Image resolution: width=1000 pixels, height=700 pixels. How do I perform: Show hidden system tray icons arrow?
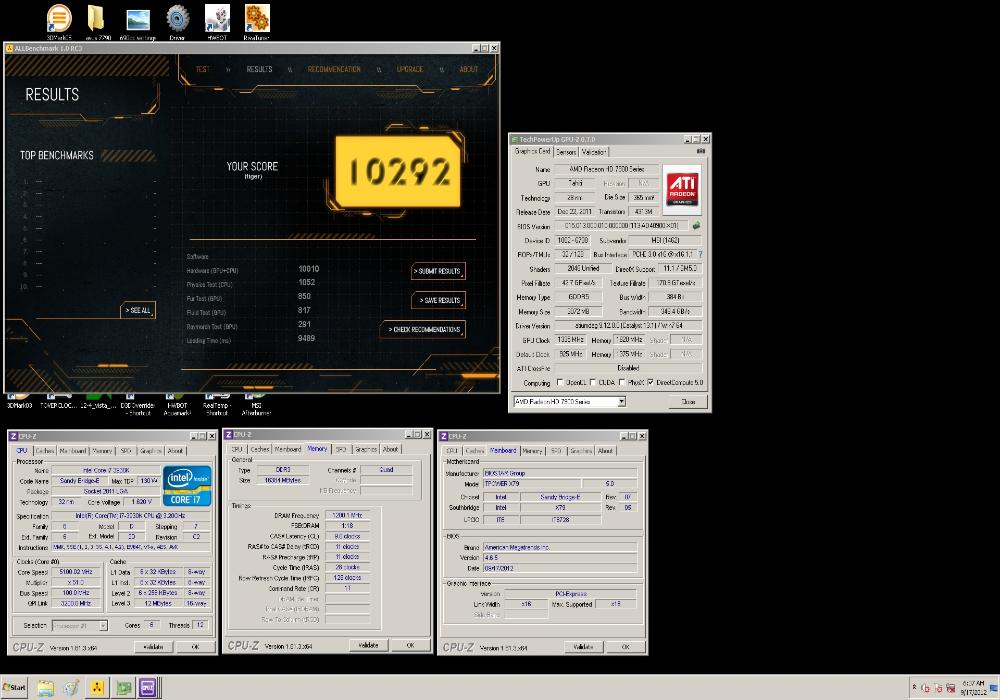click(914, 687)
